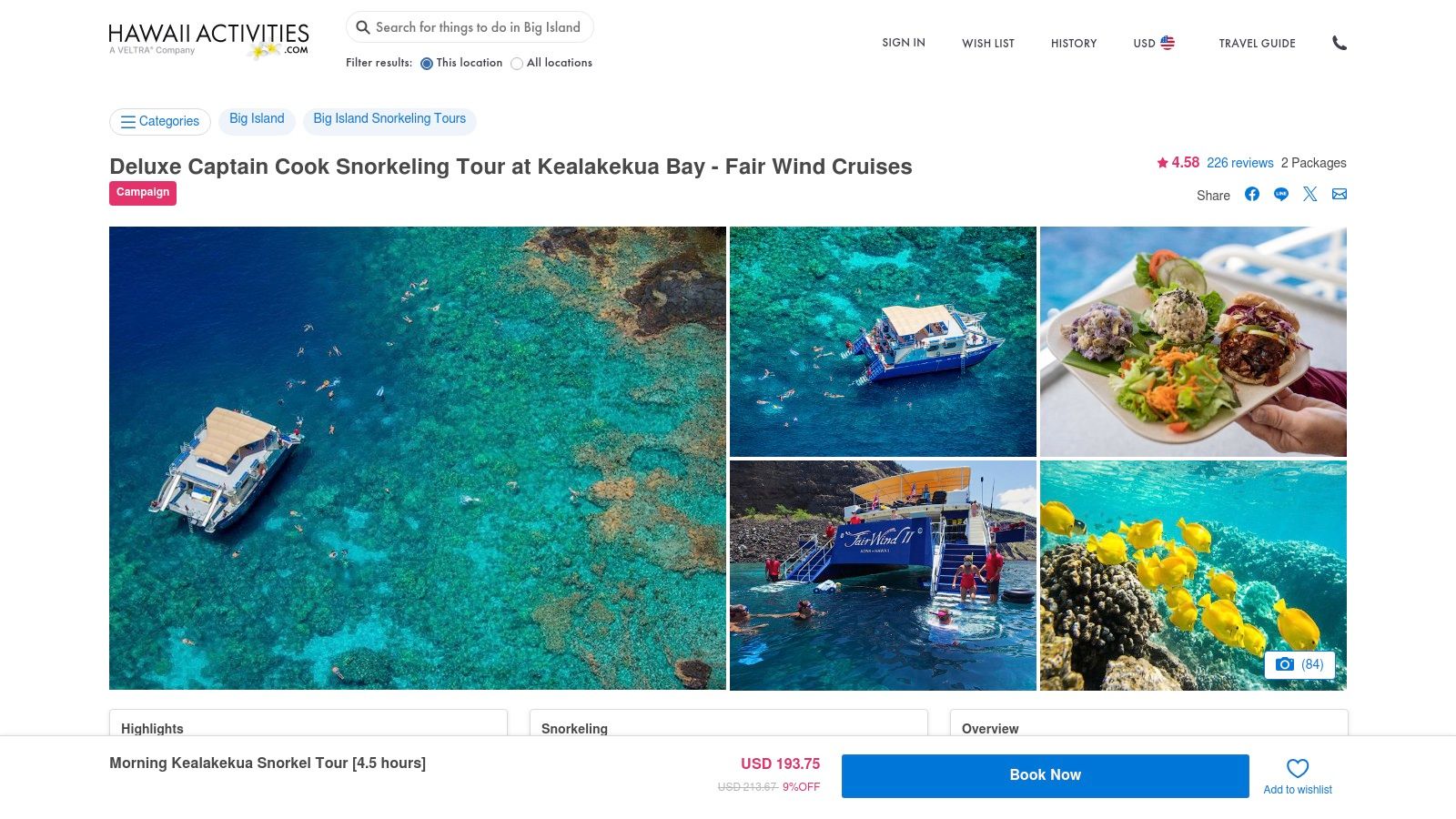The height and width of the screenshot is (819, 1456).
Task: Click the magnifying glass search icon
Action: 363,27
